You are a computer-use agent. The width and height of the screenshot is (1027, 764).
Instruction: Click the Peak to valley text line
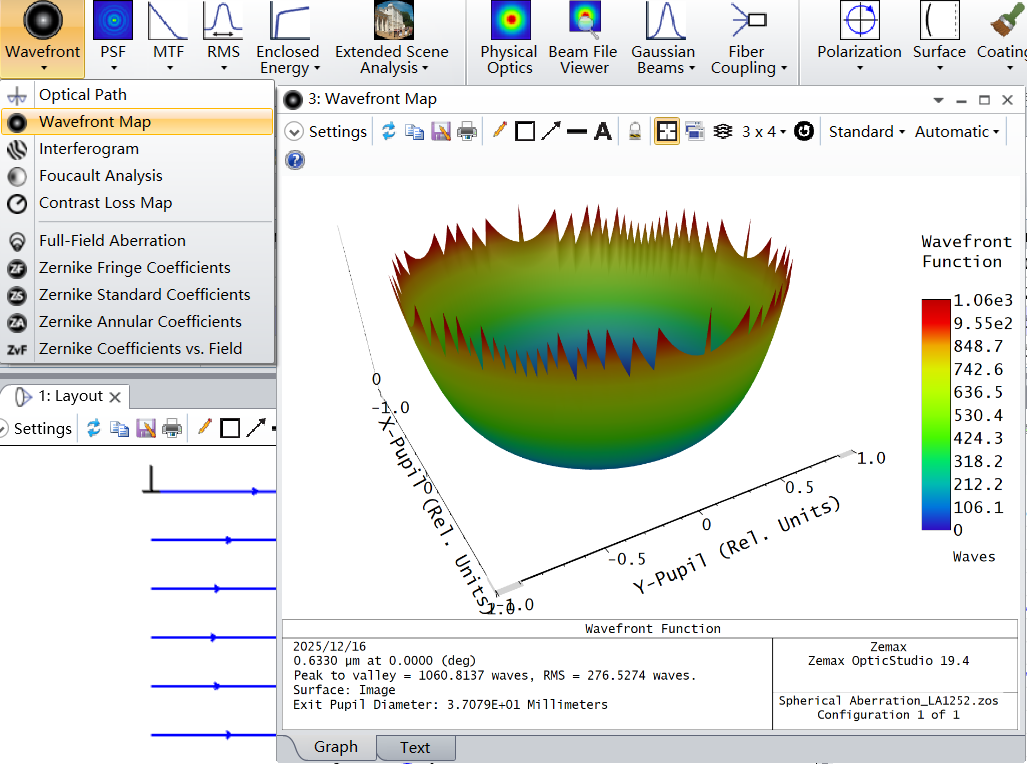(x=495, y=675)
